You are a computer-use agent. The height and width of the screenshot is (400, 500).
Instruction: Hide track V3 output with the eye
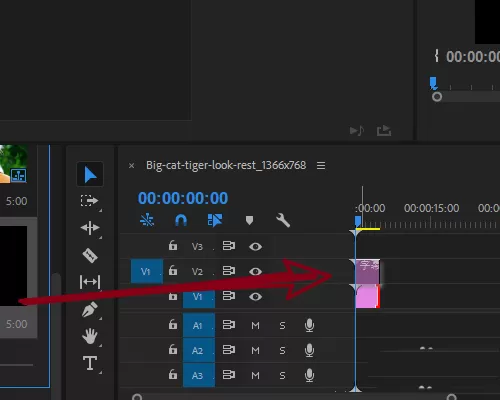pyautogui.click(x=255, y=247)
